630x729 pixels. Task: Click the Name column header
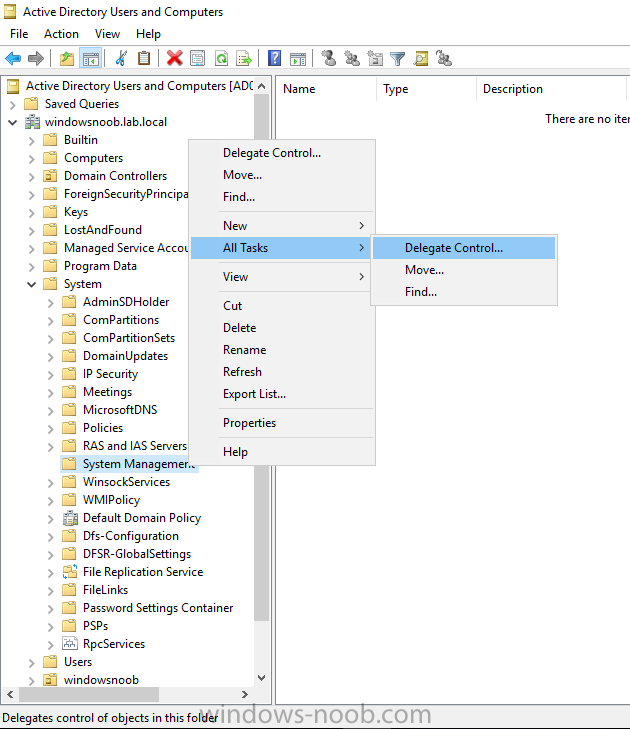pos(326,89)
